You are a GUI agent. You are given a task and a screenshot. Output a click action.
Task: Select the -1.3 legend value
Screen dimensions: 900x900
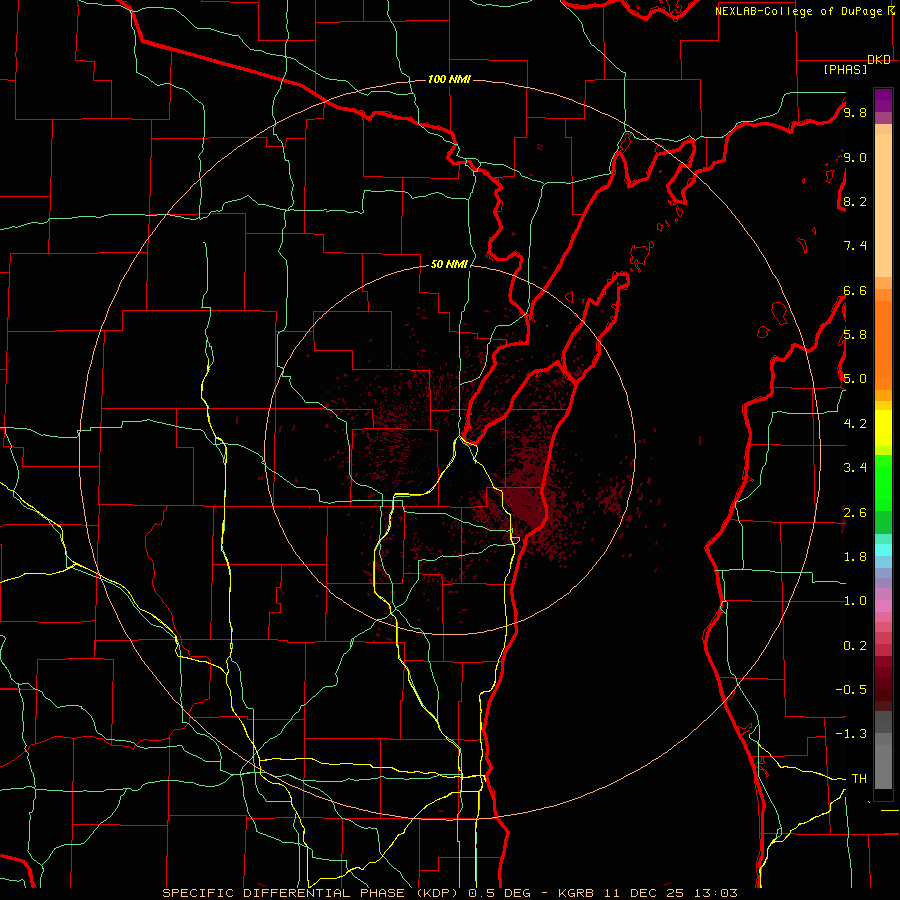[851, 734]
